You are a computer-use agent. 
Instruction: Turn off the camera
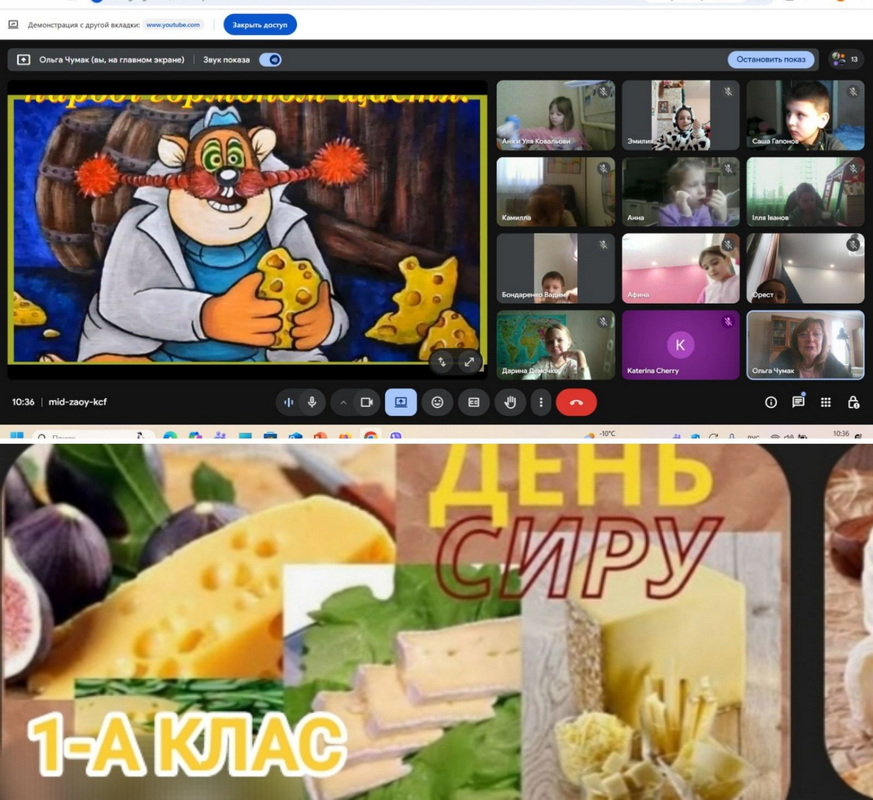coord(366,402)
